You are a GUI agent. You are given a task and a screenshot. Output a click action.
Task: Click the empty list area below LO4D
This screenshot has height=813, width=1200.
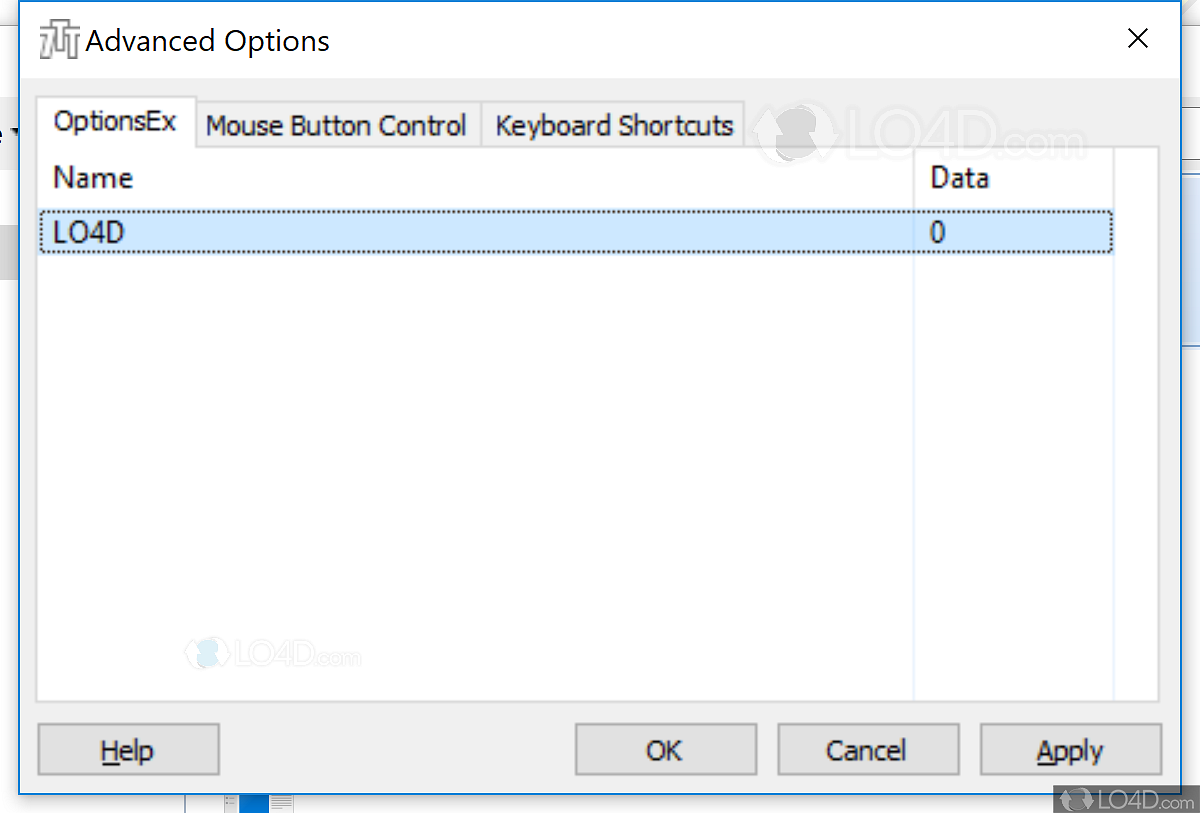(450, 450)
